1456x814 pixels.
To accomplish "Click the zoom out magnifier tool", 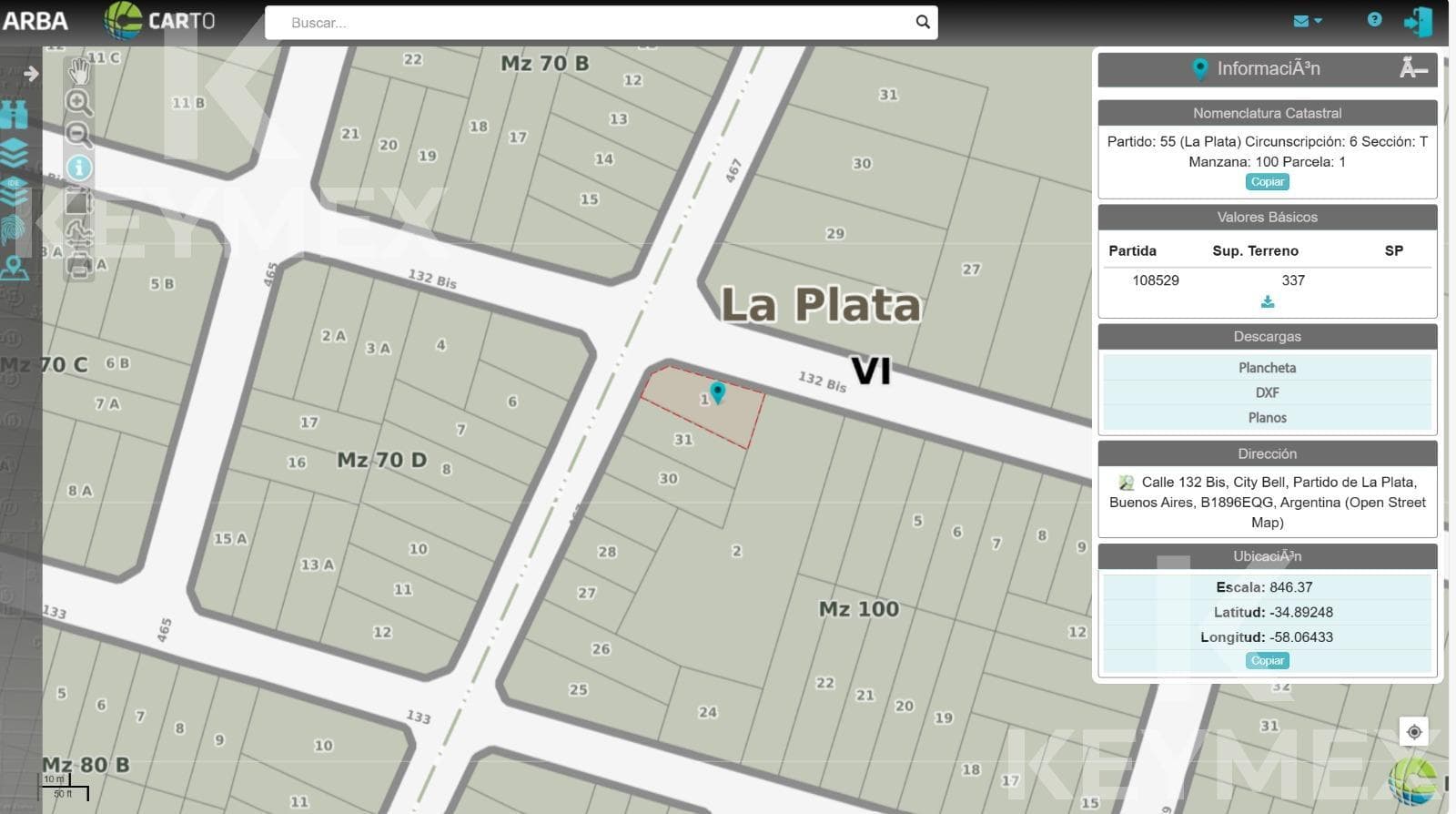I will pyautogui.click(x=79, y=135).
